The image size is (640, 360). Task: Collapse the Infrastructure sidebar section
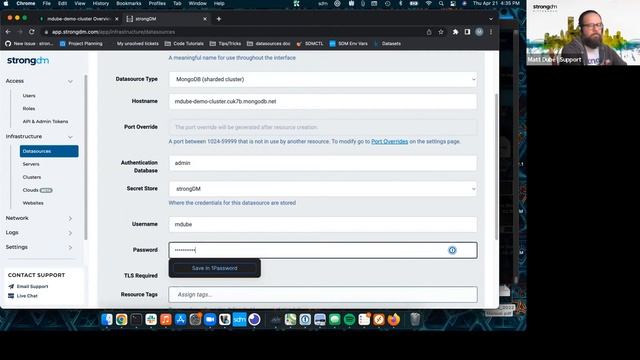coord(70,137)
